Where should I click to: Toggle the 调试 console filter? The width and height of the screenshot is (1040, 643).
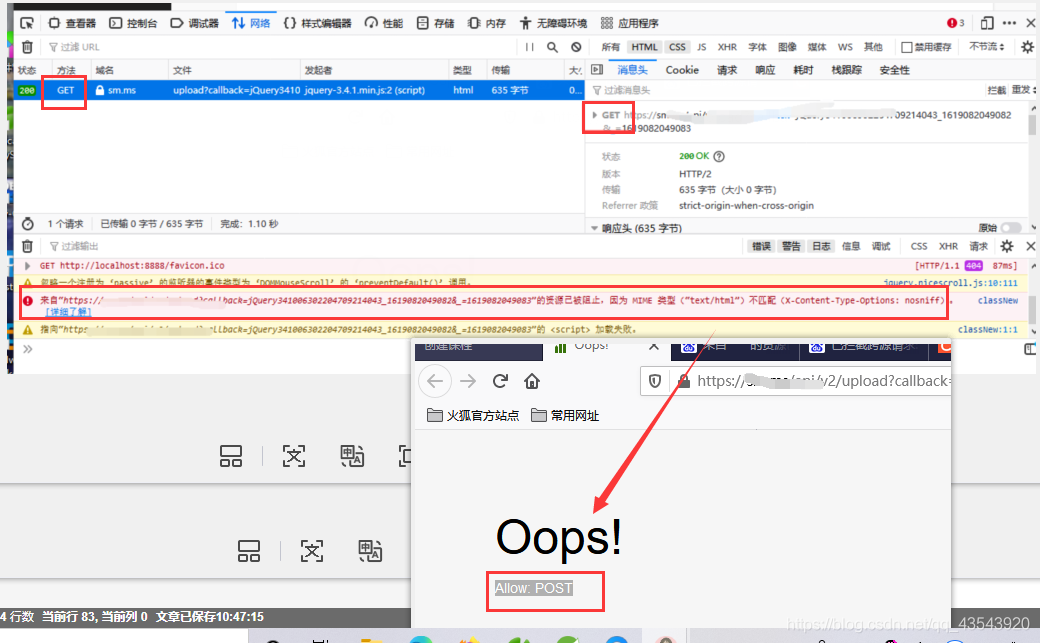[x=881, y=246]
